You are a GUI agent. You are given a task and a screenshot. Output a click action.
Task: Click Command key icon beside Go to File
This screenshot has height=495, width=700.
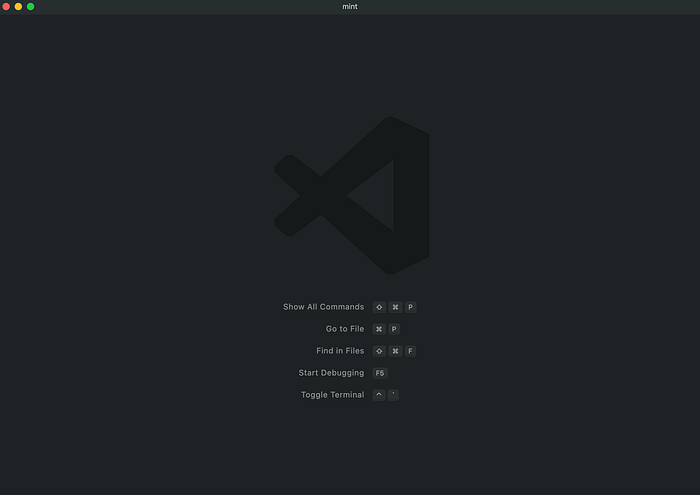tap(379, 329)
